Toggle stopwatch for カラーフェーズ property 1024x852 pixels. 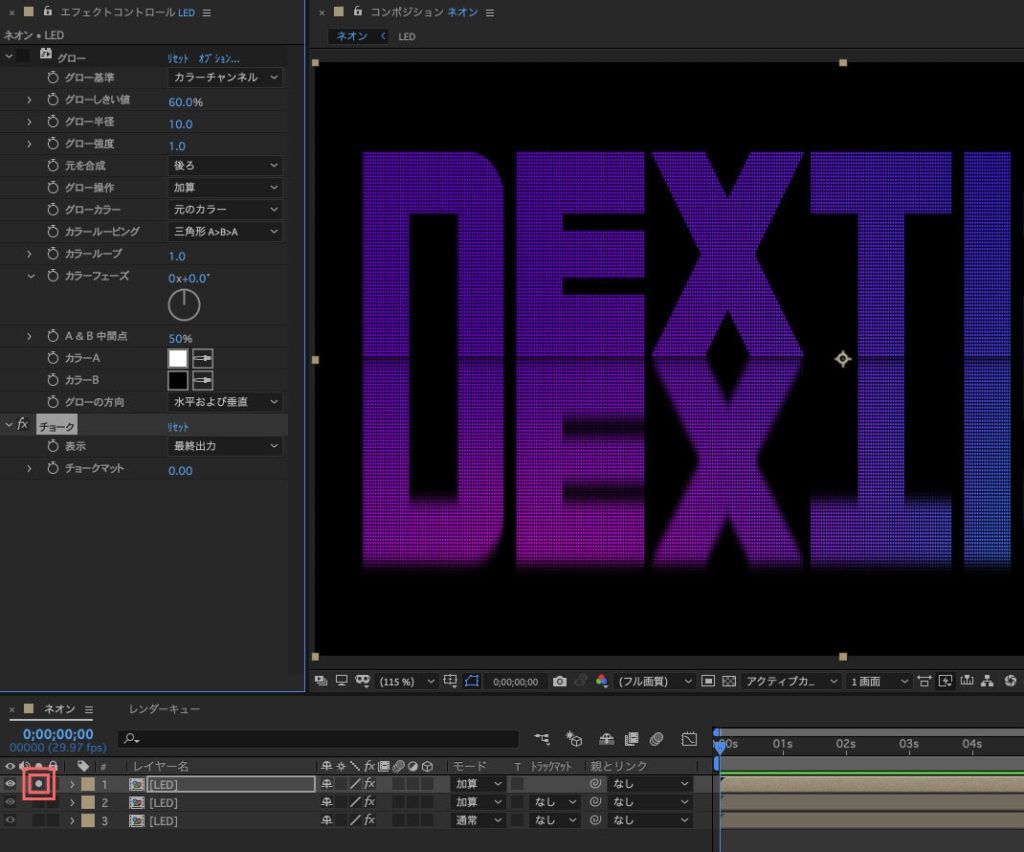(x=53, y=276)
